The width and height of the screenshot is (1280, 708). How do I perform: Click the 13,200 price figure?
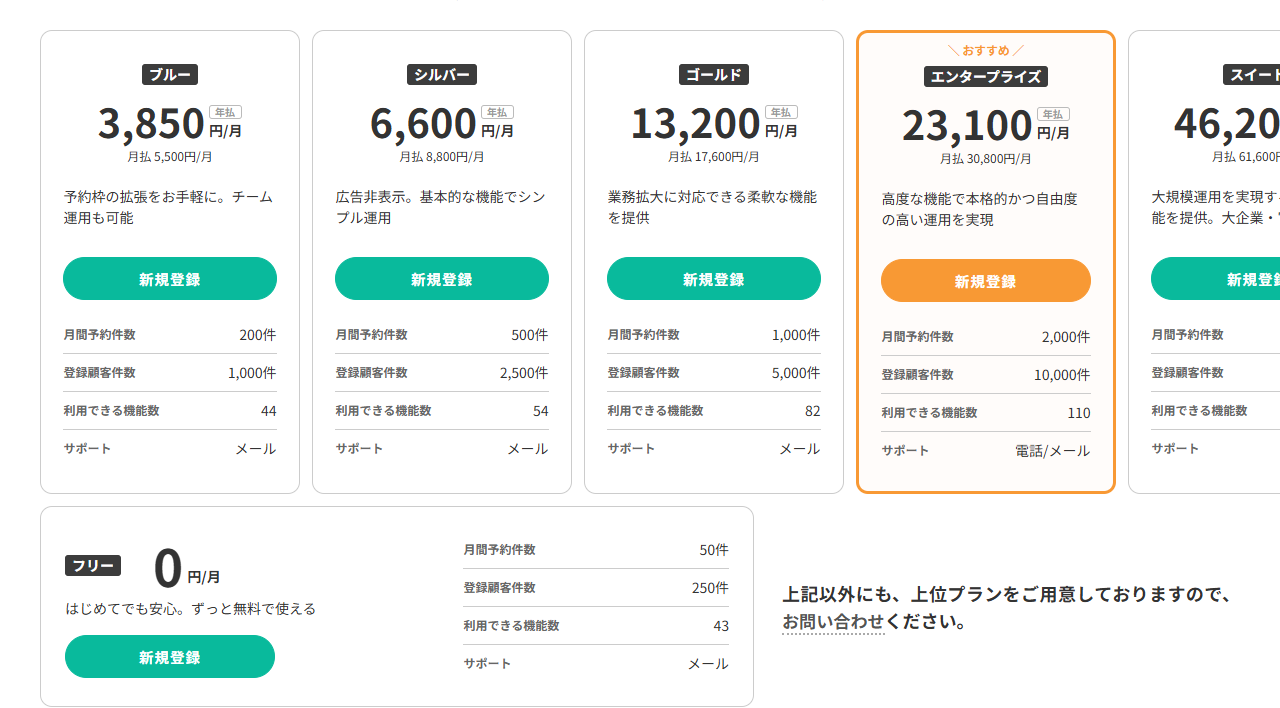pos(695,123)
